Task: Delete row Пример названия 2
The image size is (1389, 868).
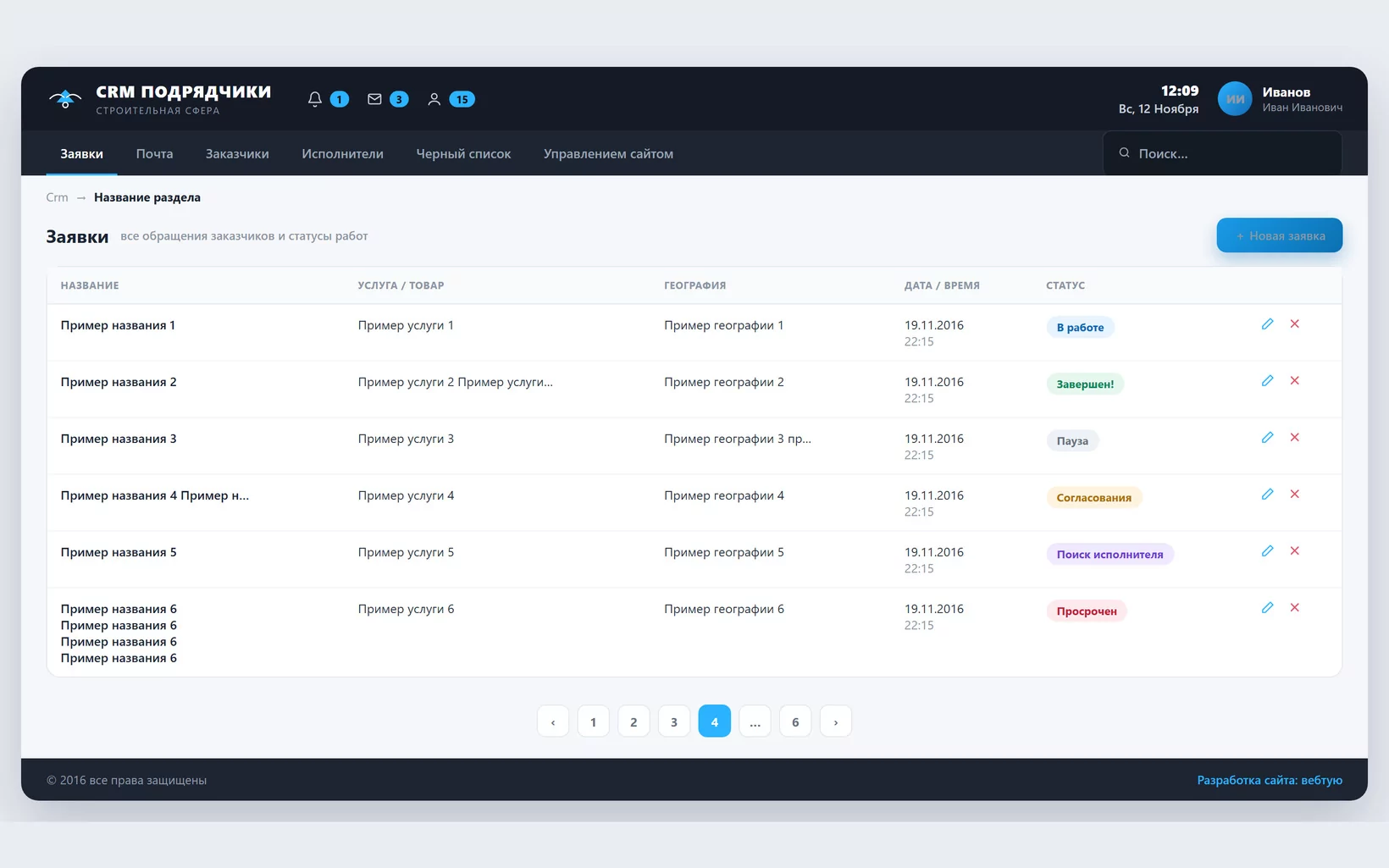Action: point(1294,380)
